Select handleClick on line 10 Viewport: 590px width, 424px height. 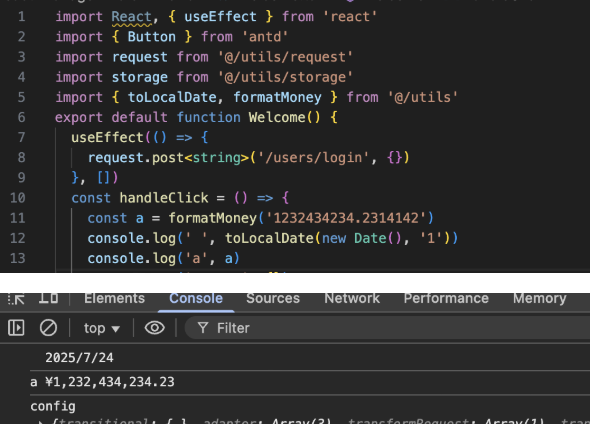pyautogui.click(x=164, y=198)
